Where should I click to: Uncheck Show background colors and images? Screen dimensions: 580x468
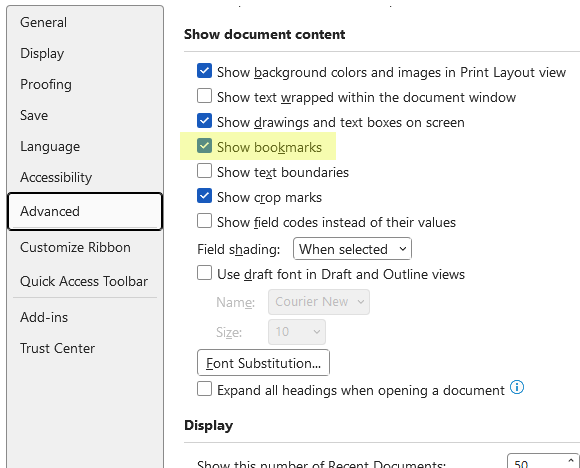click(204, 71)
